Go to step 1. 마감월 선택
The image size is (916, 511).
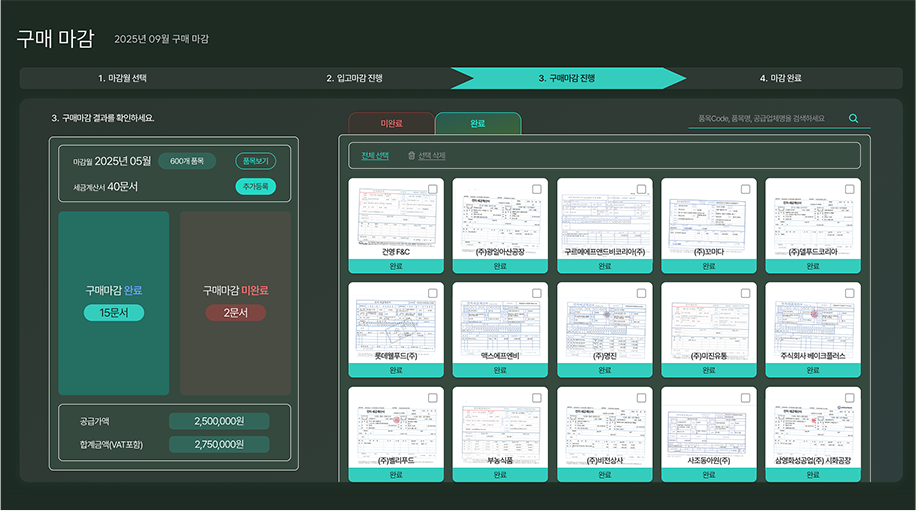[x=129, y=78]
